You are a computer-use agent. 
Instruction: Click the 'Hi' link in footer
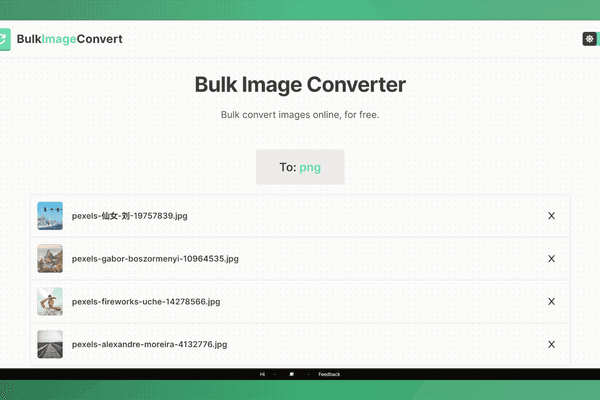[262, 374]
